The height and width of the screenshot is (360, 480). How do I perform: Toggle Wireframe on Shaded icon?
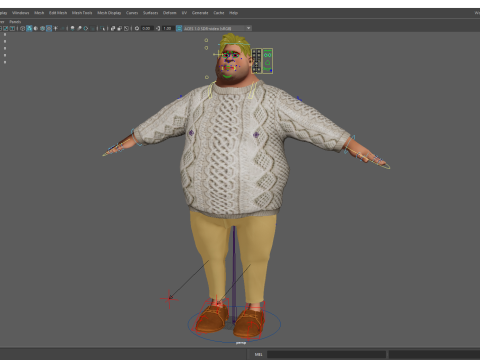click(x=42, y=28)
